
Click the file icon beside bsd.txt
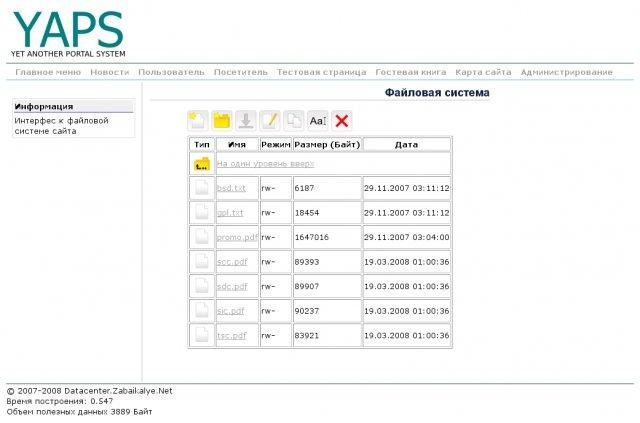(202, 188)
